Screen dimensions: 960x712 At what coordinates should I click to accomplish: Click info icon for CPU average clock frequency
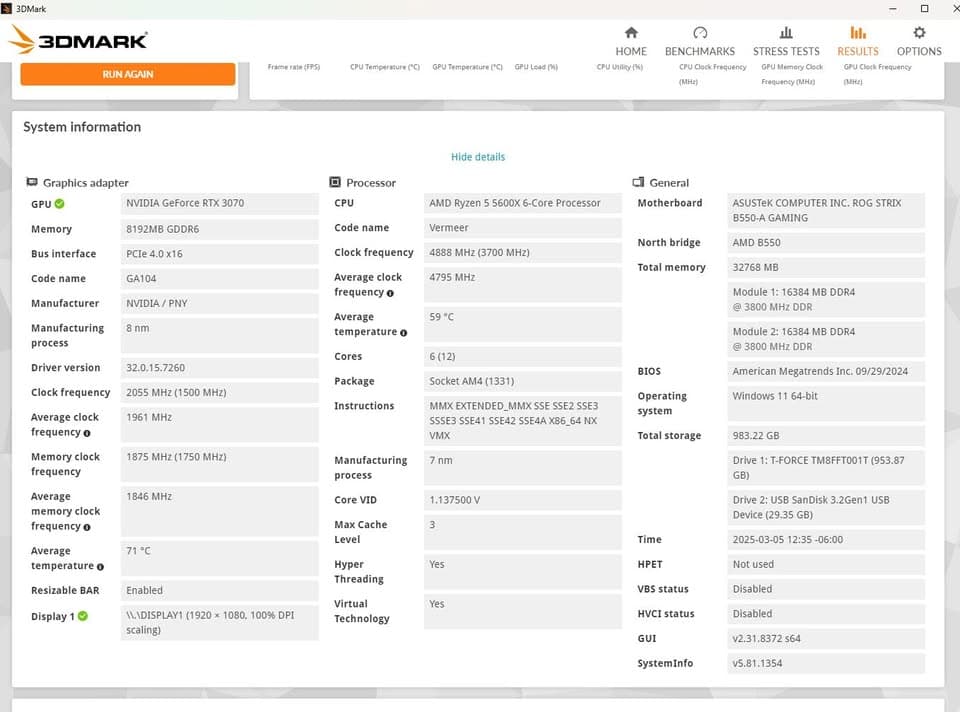tap(390, 293)
